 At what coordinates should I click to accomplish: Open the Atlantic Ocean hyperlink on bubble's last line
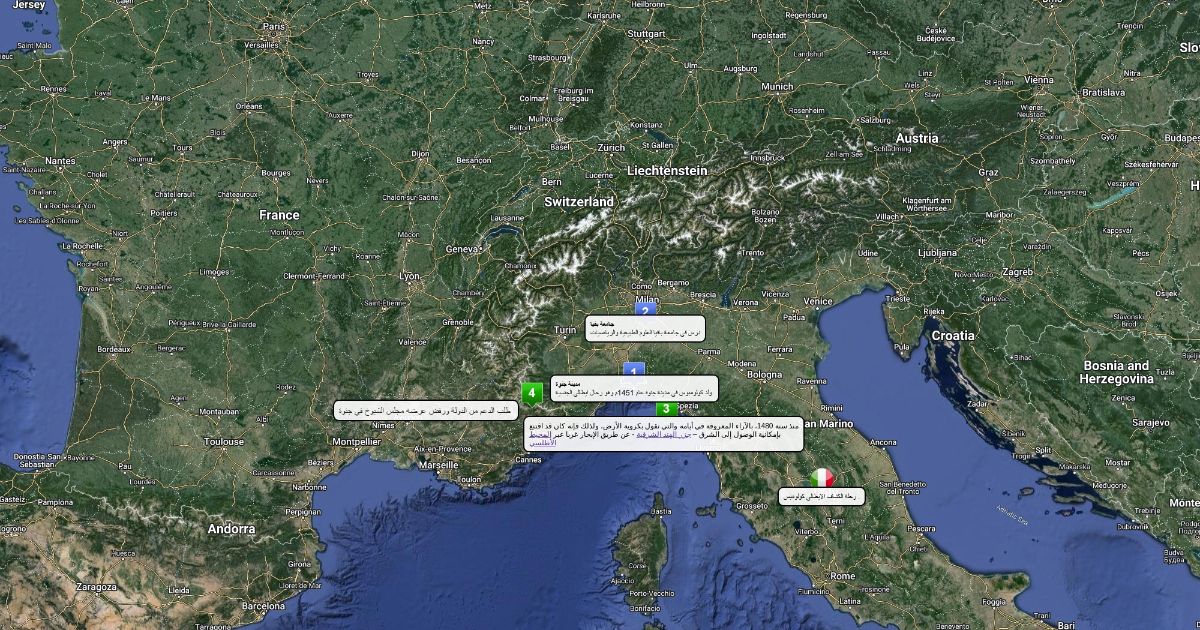[x=543, y=443]
